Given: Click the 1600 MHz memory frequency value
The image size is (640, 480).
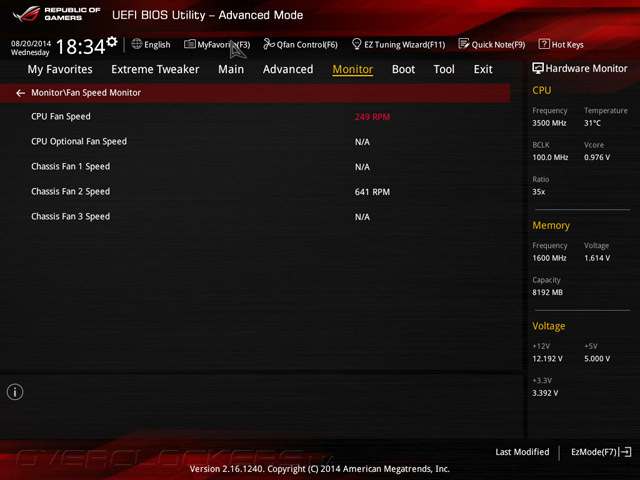Looking at the screenshot, I should click(x=549, y=258).
